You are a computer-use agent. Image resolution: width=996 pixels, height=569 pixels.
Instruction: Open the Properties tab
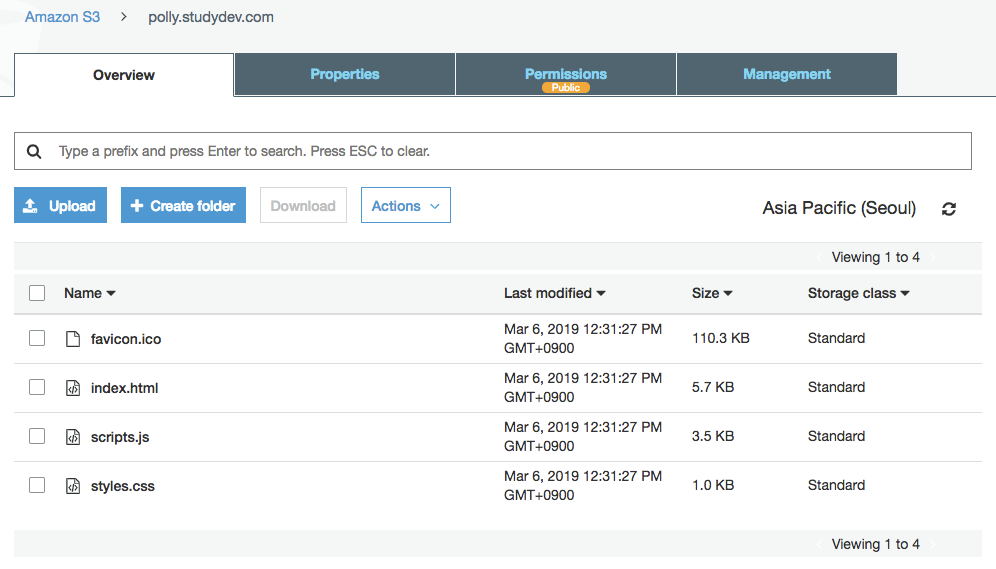pyautogui.click(x=345, y=74)
